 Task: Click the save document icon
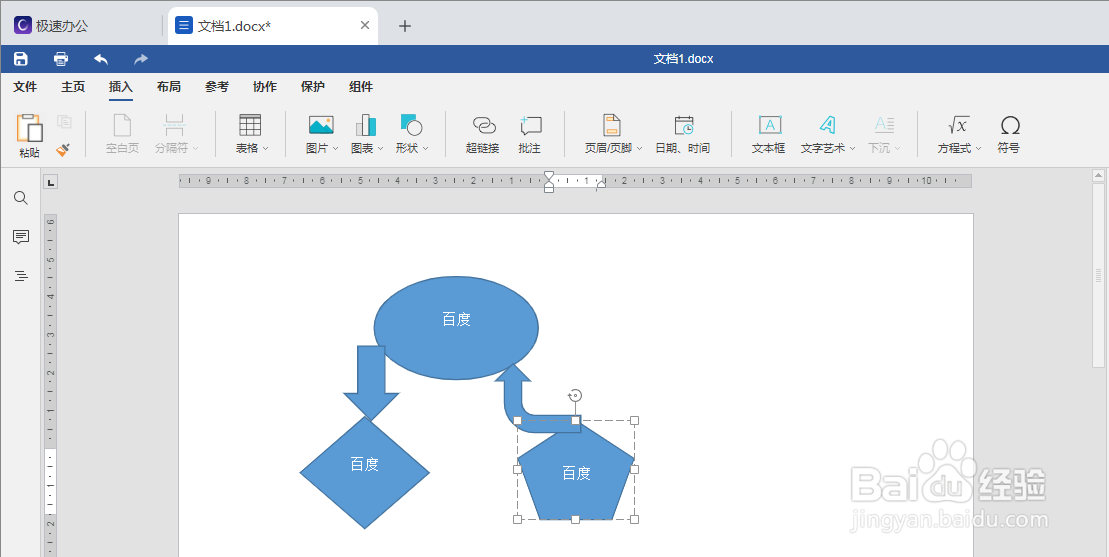point(21,59)
